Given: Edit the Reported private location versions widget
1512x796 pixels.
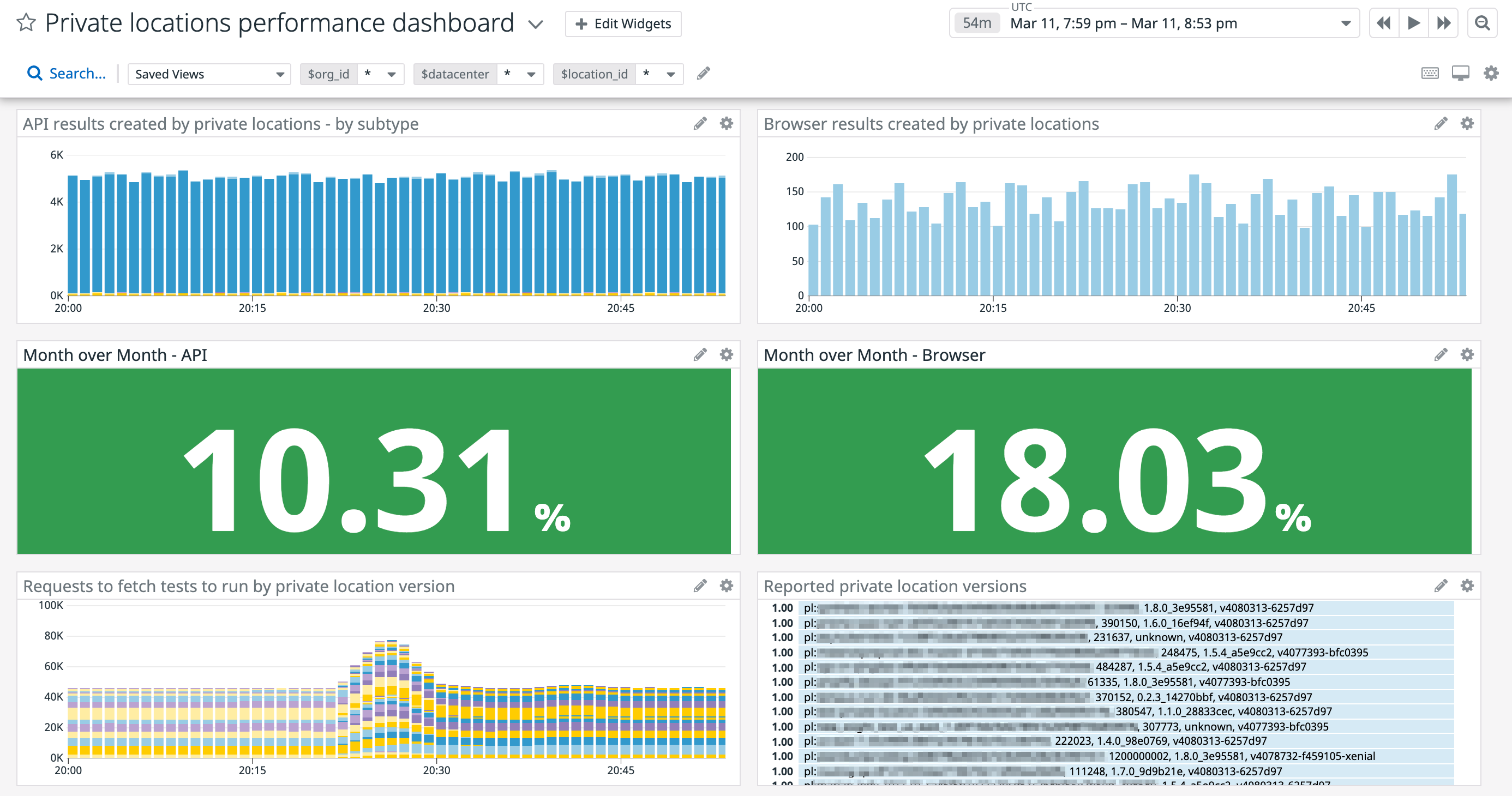Looking at the screenshot, I should [x=1440, y=586].
